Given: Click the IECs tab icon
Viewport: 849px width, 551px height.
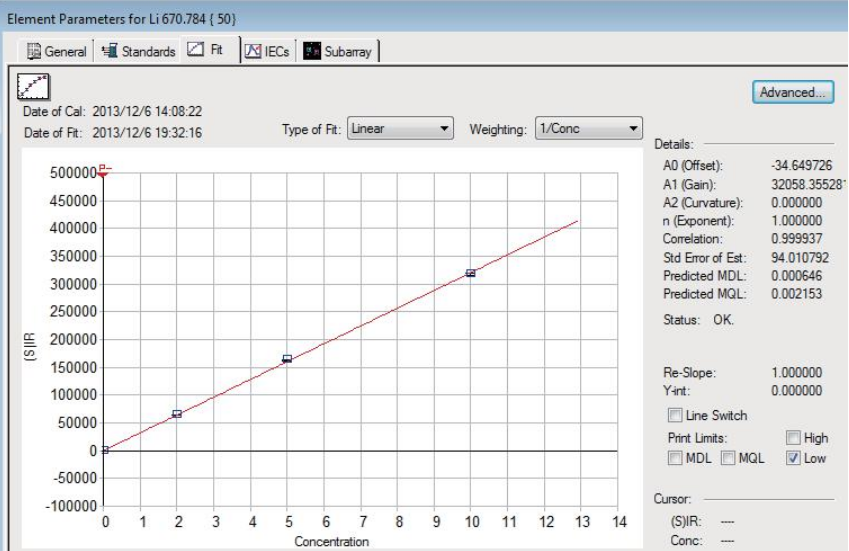Looking at the screenshot, I should coord(254,51).
